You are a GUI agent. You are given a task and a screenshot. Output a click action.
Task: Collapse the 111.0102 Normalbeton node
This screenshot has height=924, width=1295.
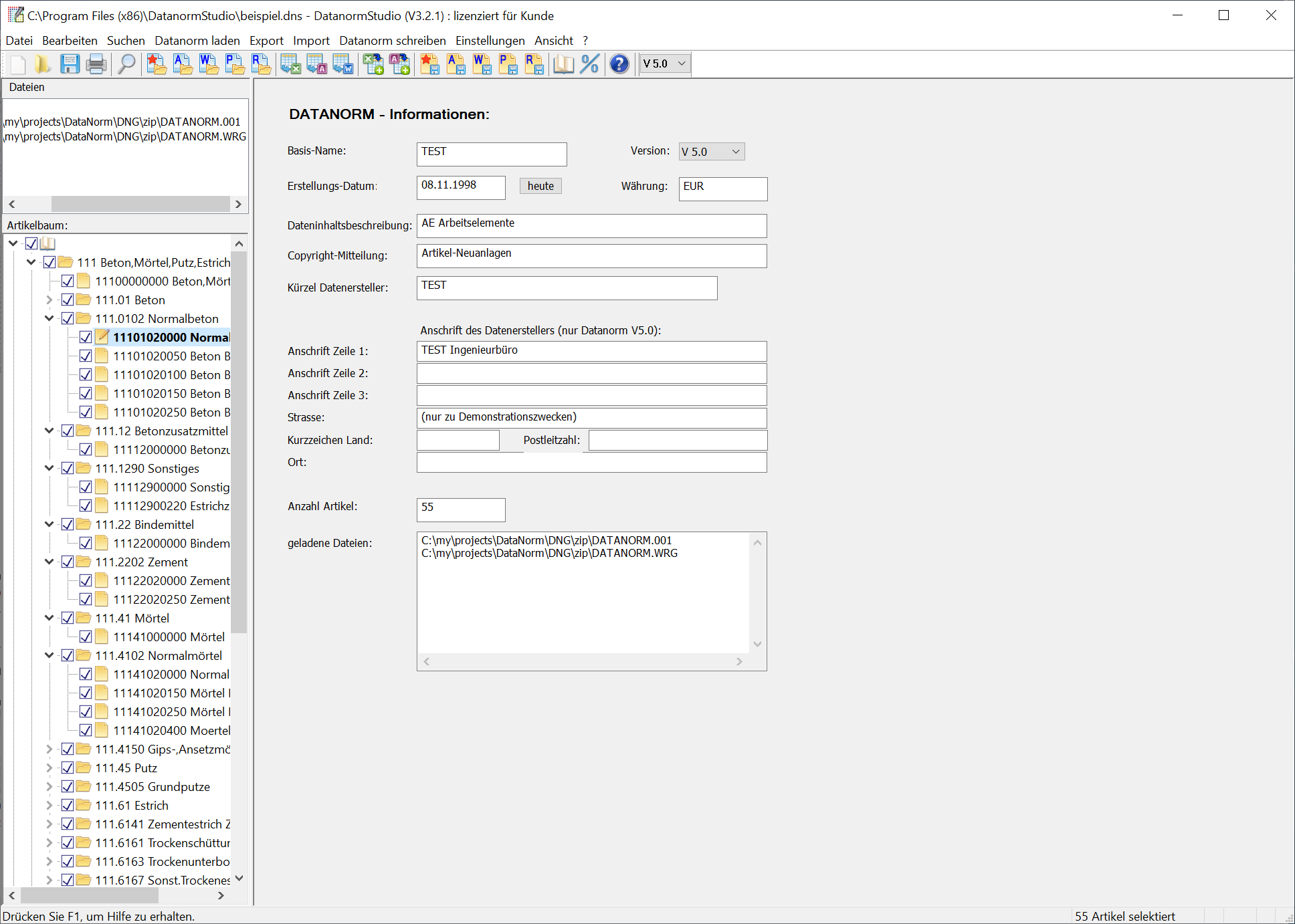point(49,318)
